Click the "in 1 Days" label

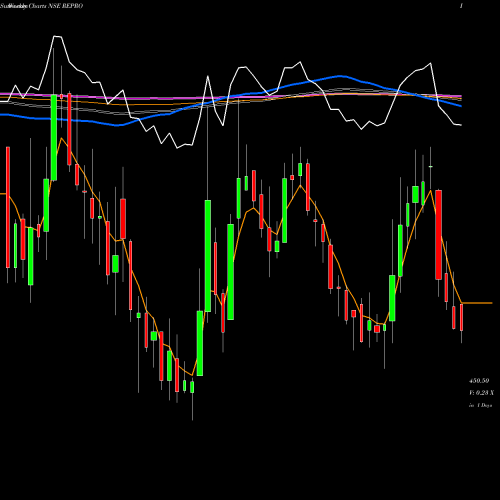(480, 405)
